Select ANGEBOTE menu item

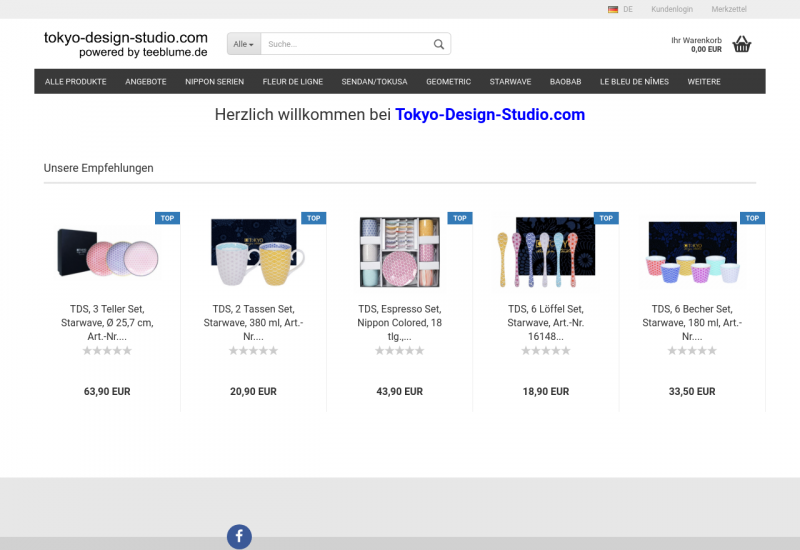tap(146, 82)
